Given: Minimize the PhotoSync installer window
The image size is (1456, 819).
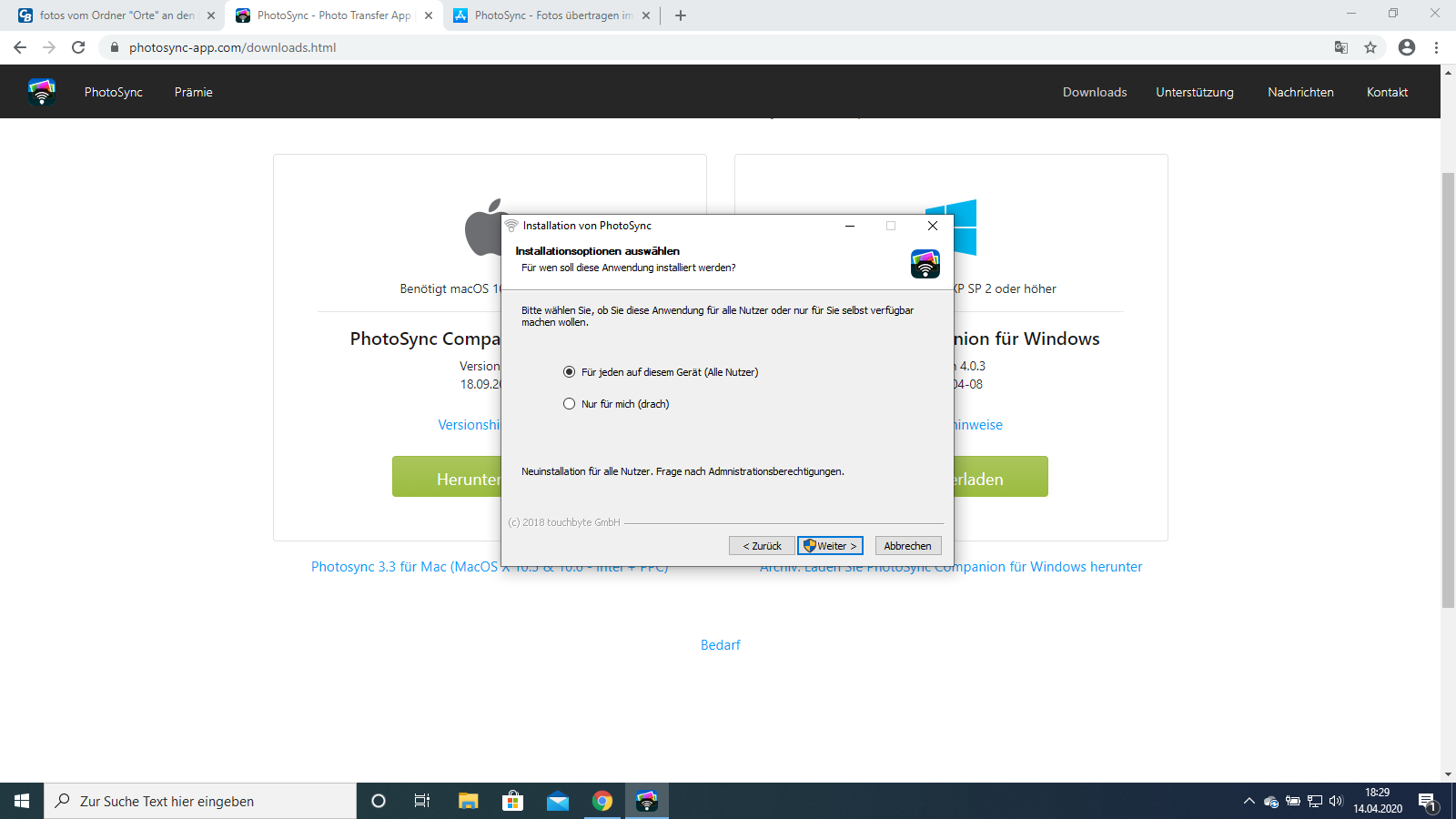Looking at the screenshot, I should tap(850, 226).
